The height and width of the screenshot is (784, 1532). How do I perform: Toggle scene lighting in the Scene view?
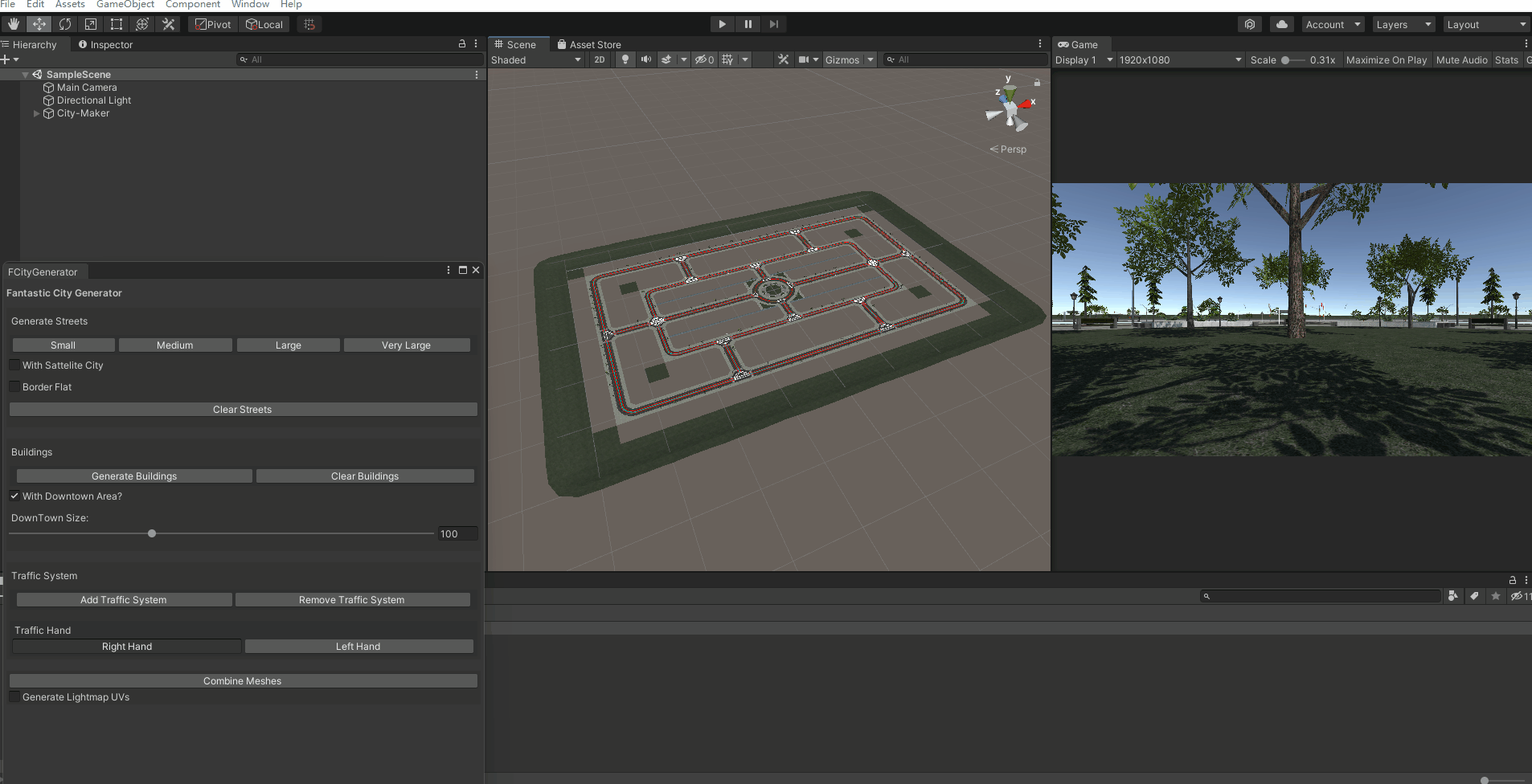[x=625, y=59]
